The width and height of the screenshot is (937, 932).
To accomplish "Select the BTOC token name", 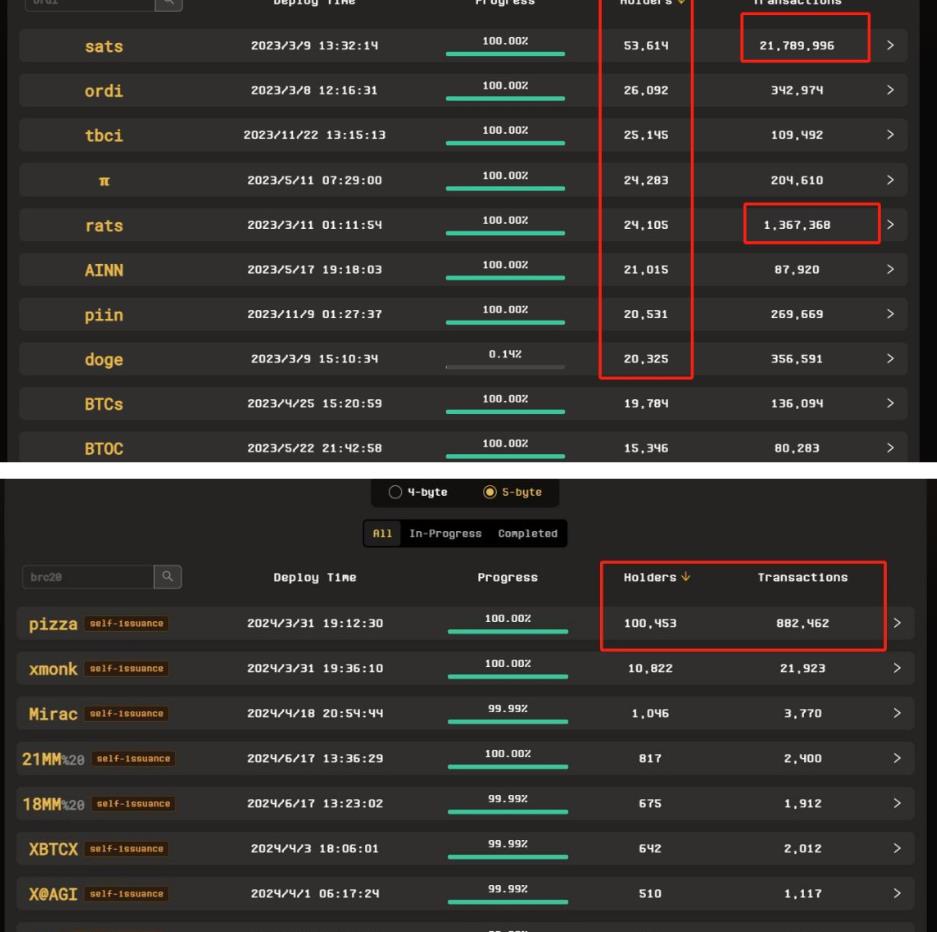I will [104, 449].
